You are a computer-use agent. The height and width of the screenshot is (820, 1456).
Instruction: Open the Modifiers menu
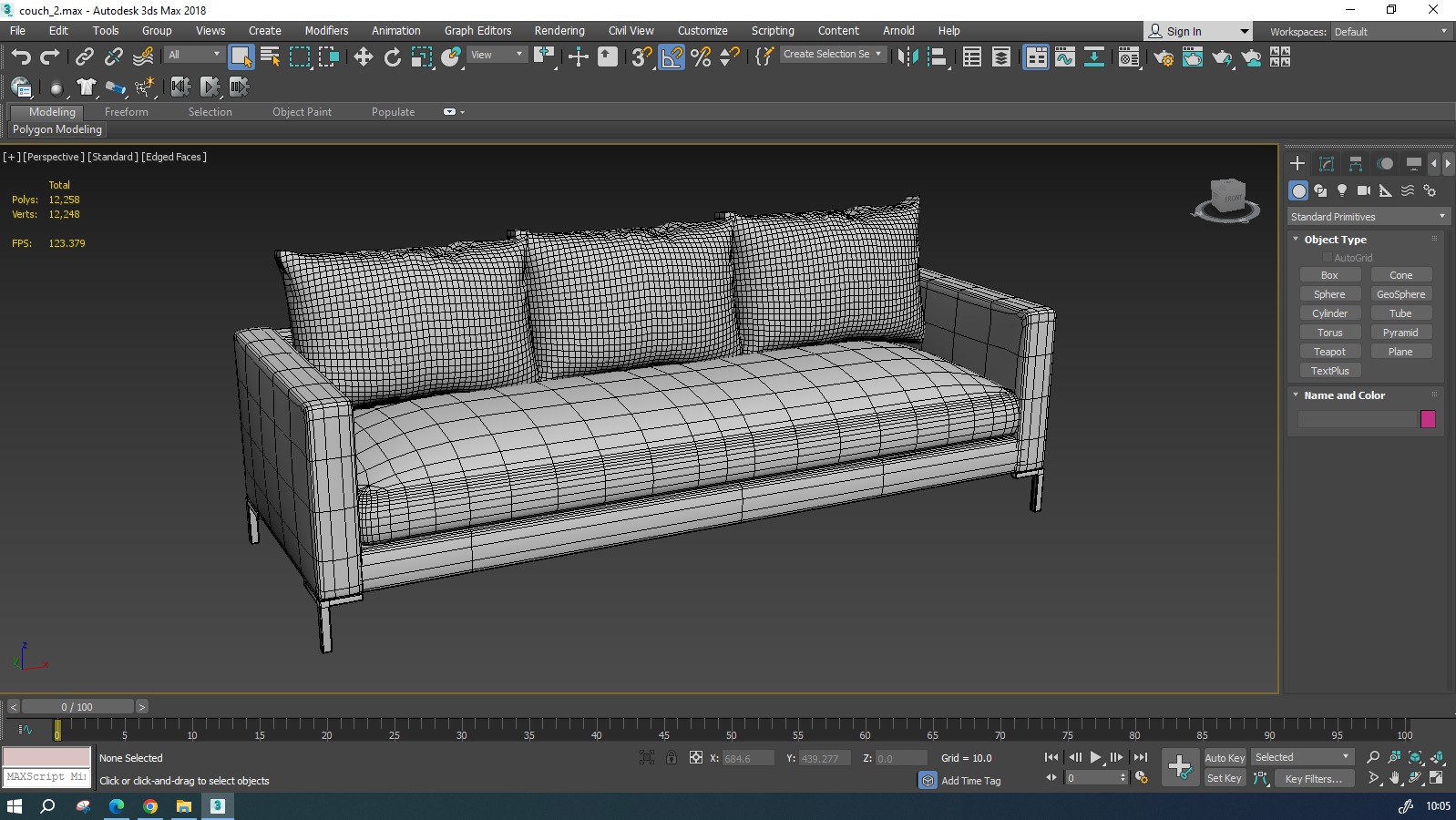[x=326, y=30]
